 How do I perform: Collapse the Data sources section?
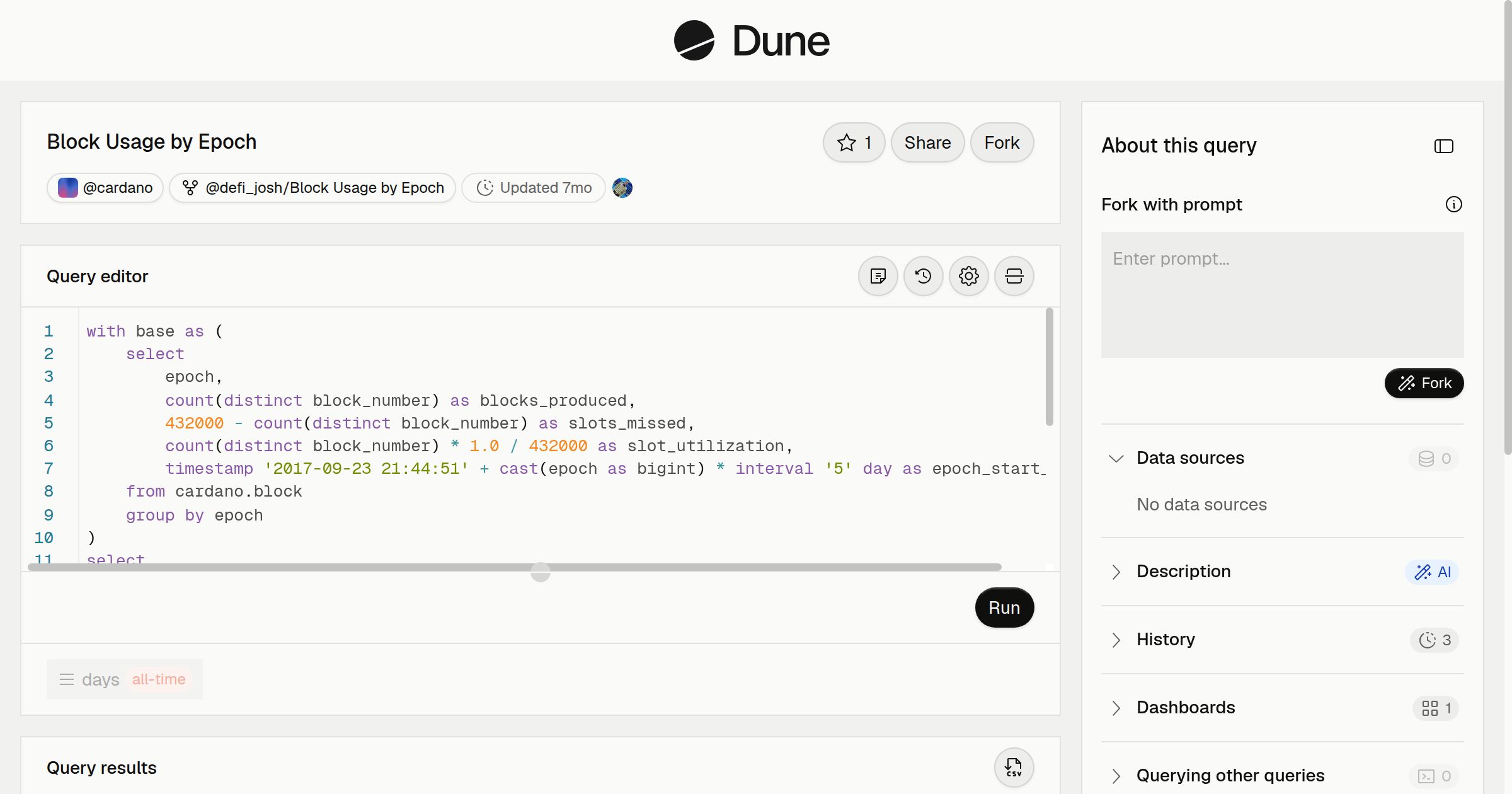pos(1116,458)
